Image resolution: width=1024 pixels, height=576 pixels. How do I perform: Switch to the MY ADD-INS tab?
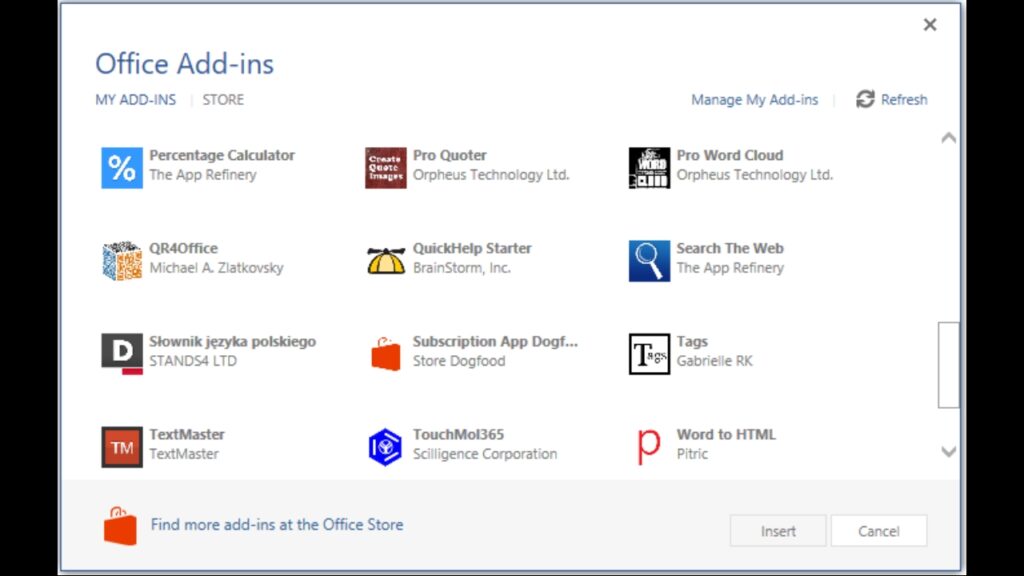tap(135, 99)
